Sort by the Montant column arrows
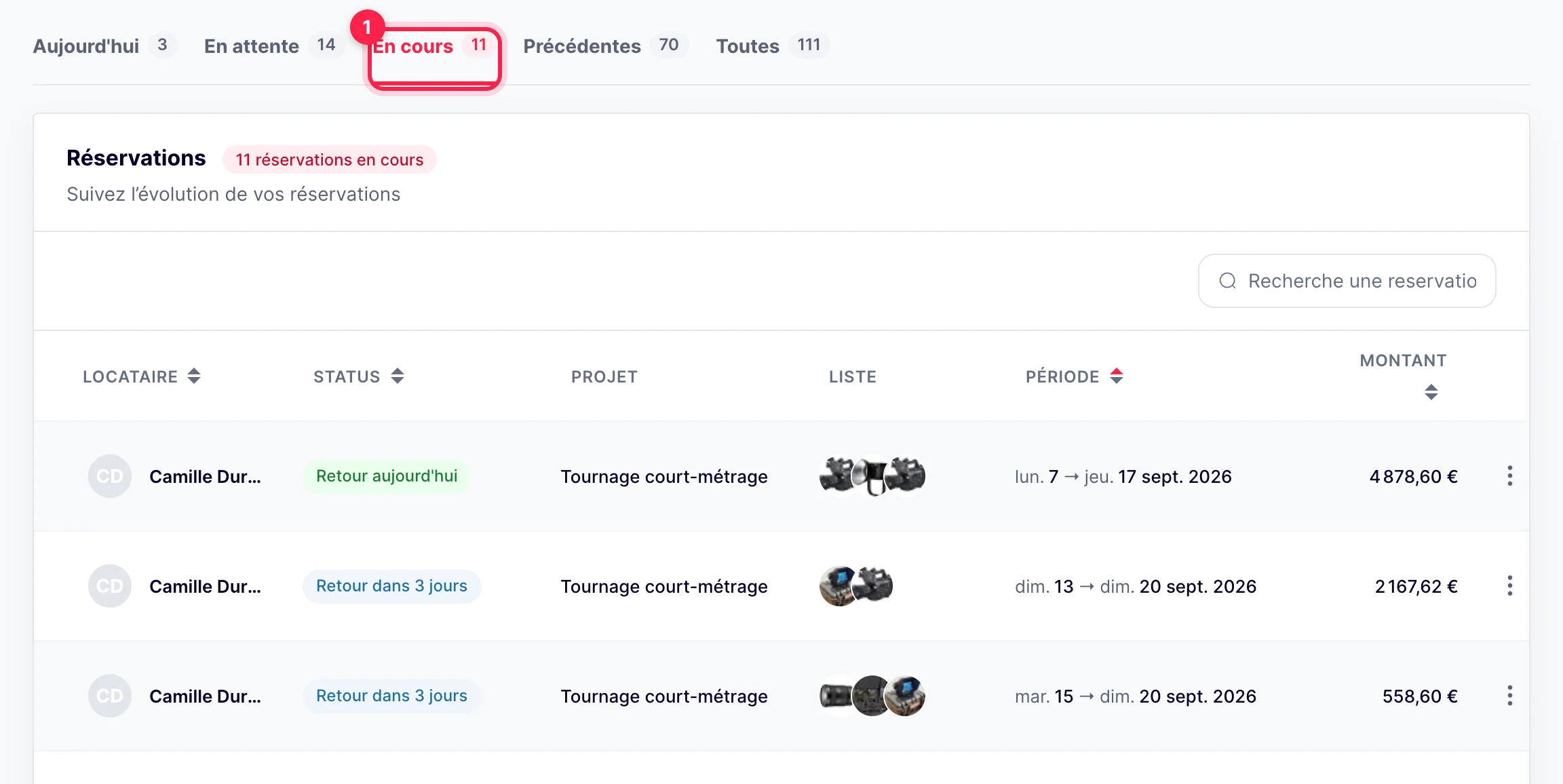 point(1431,392)
